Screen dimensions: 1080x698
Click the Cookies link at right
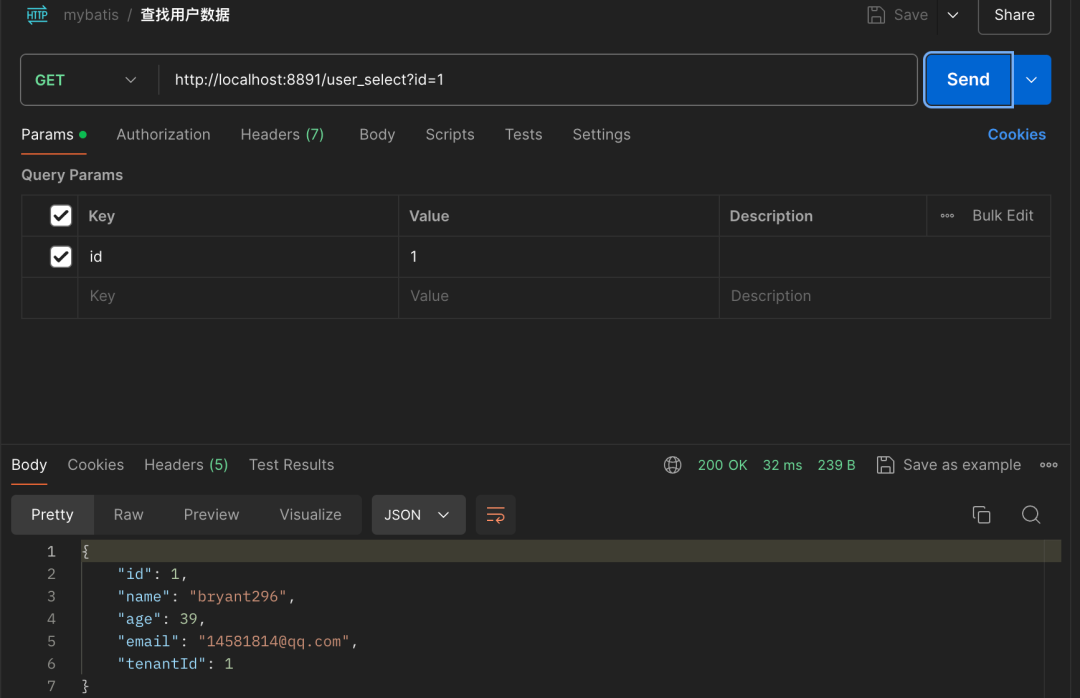pyautogui.click(x=1016, y=134)
